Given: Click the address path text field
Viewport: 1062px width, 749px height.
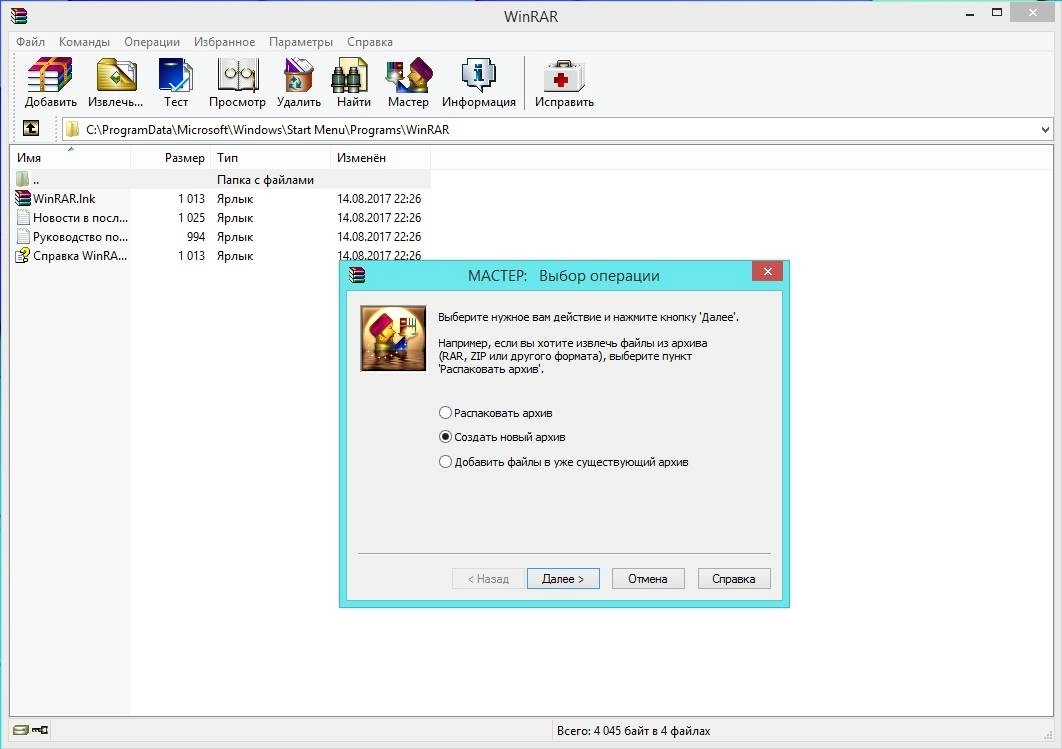Looking at the screenshot, I should pos(557,129).
